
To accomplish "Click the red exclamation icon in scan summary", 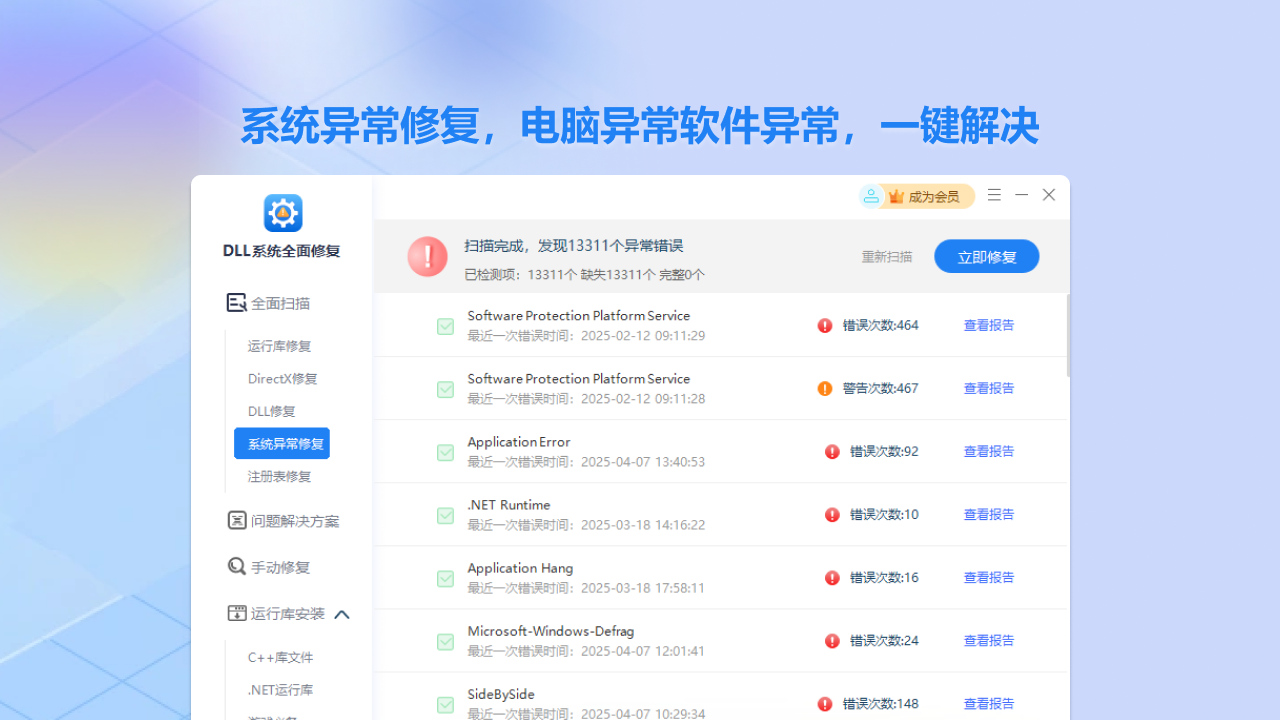I will coord(427,256).
